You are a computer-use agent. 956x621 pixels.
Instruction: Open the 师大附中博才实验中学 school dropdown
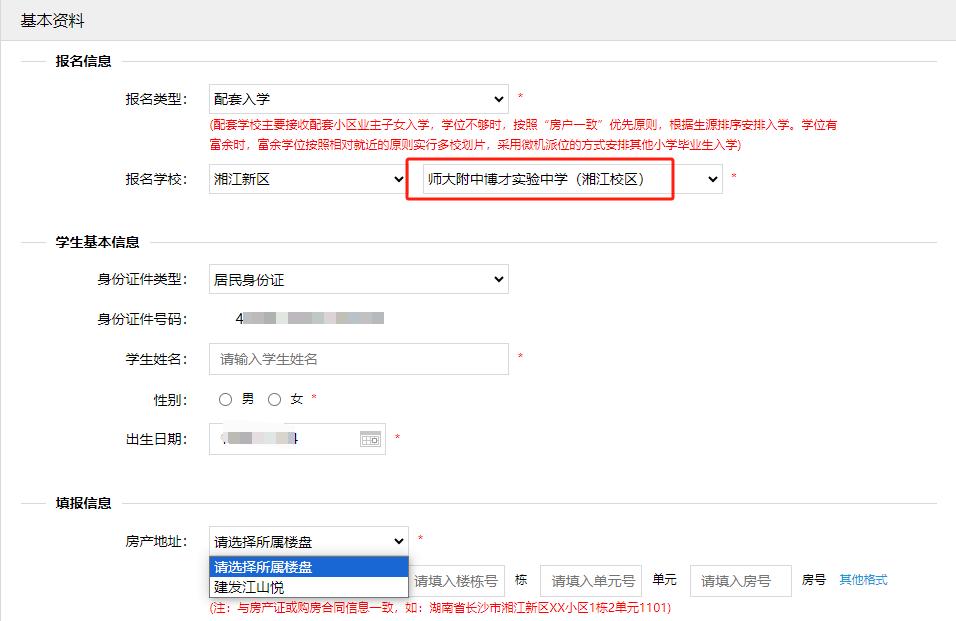click(571, 179)
